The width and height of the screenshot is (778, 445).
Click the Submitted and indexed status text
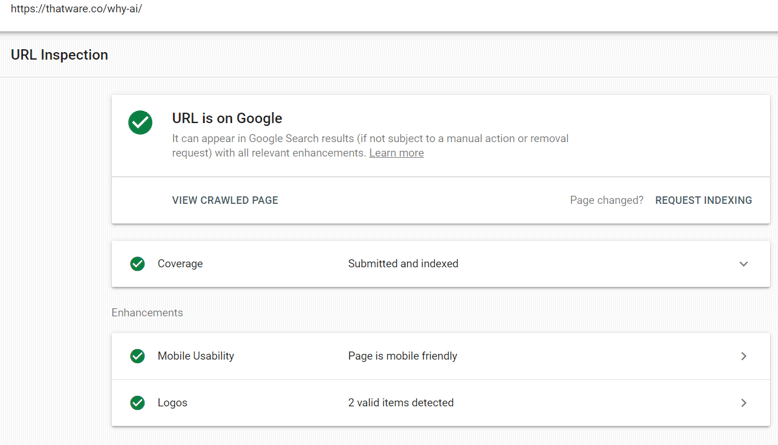point(403,264)
